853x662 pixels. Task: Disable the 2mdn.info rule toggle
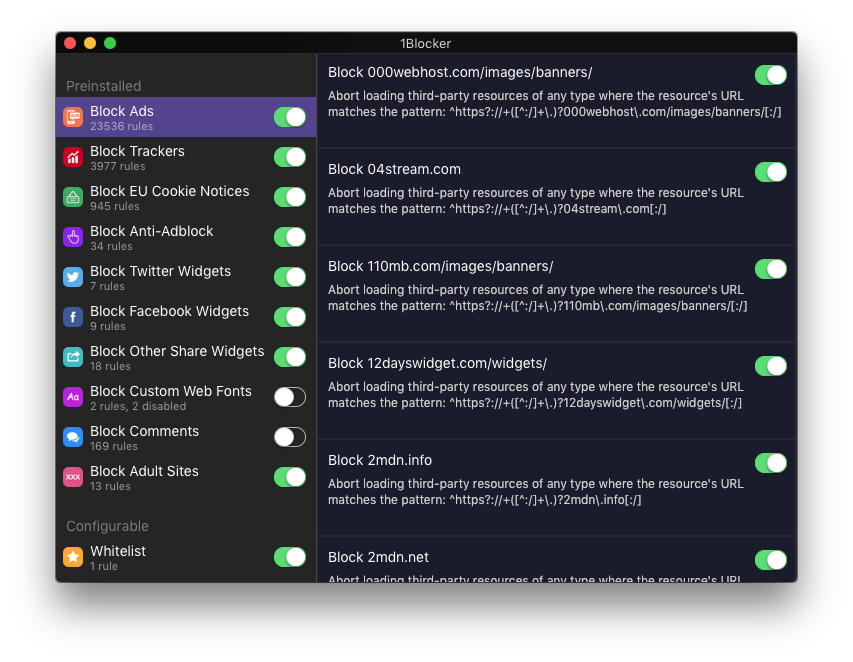(x=771, y=463)
